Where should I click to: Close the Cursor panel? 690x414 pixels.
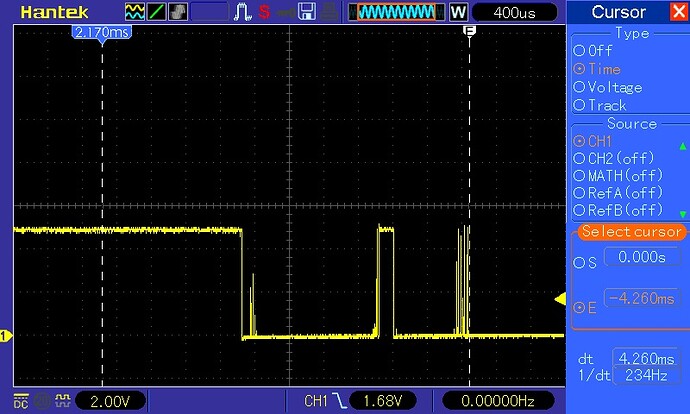(679, 12)
